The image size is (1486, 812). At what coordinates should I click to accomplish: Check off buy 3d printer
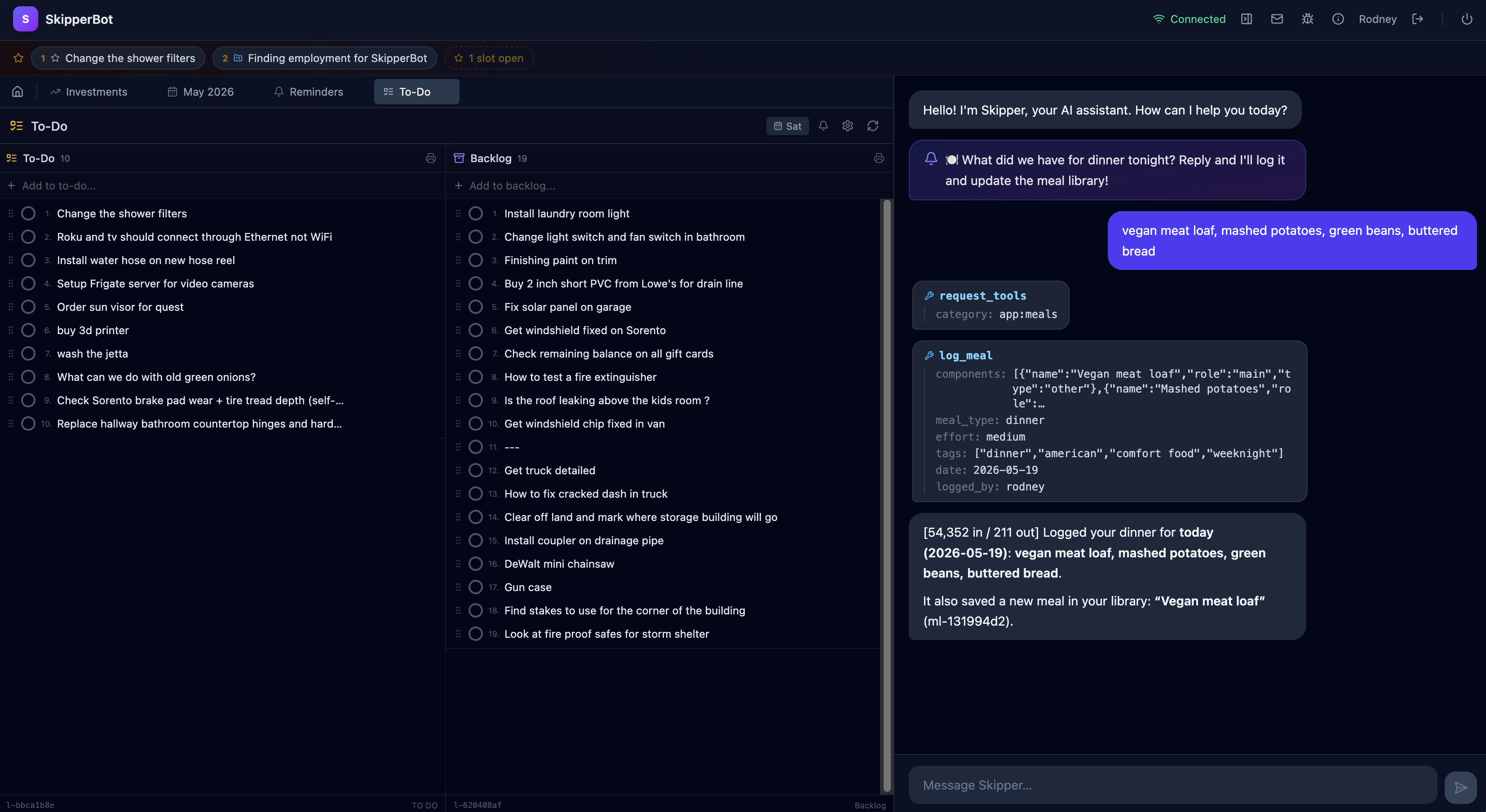pyautogui.click(x=28, y=331)
